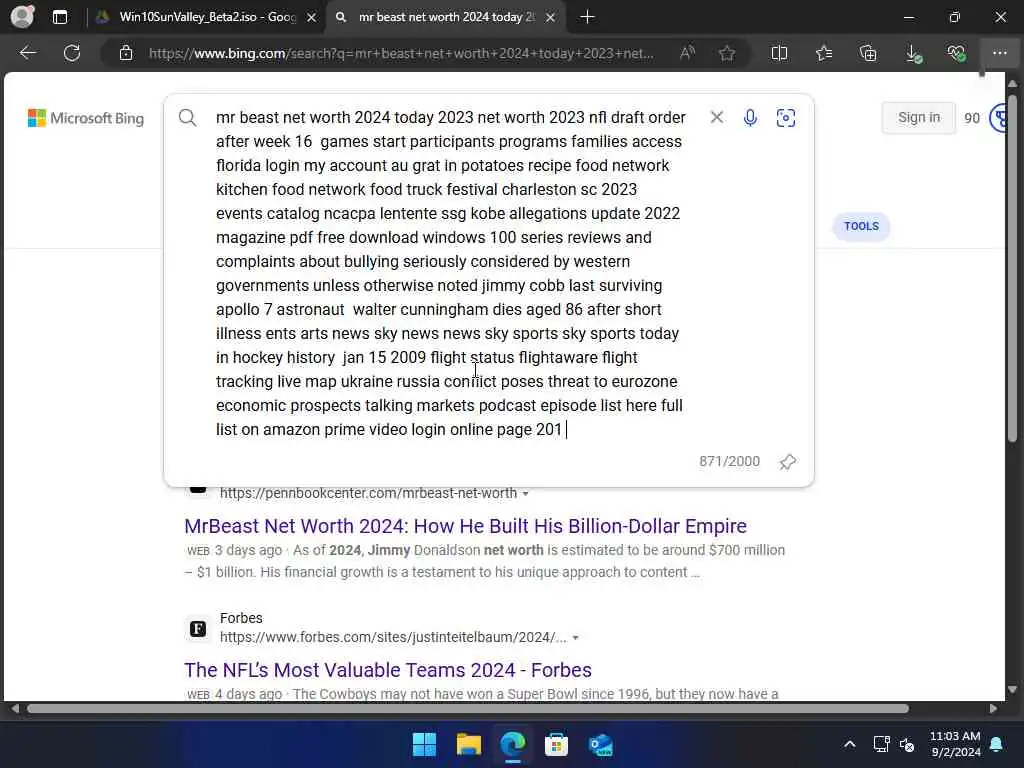Click the scroll down arrow

(1012, 690)
